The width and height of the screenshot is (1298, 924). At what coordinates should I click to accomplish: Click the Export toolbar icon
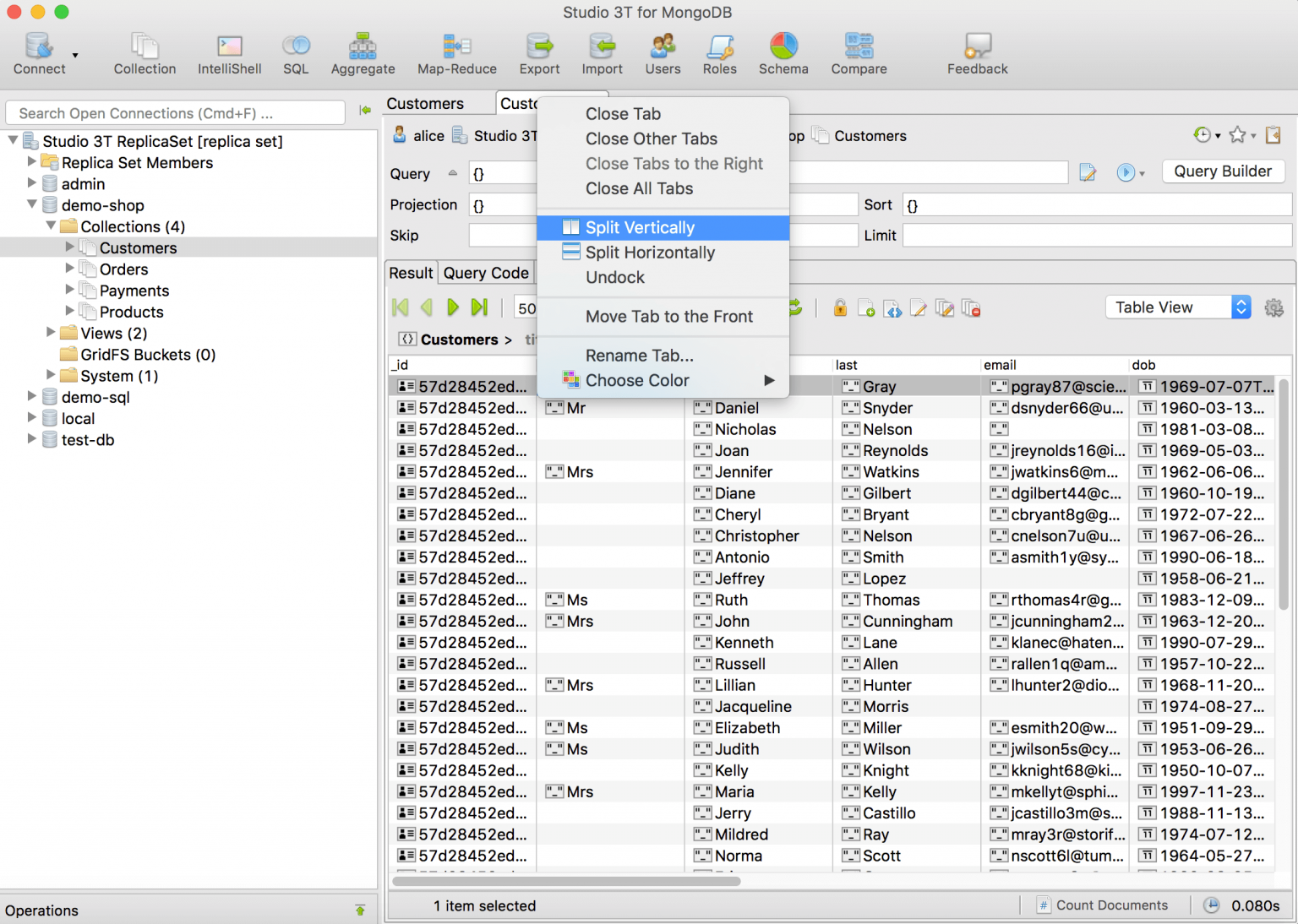pos(538,52)
